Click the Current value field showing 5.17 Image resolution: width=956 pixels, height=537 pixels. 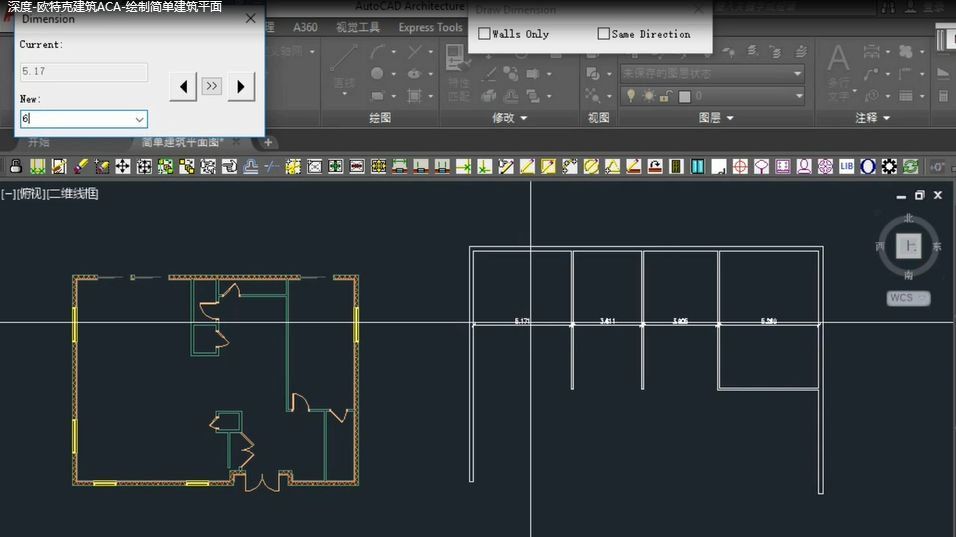84,71
